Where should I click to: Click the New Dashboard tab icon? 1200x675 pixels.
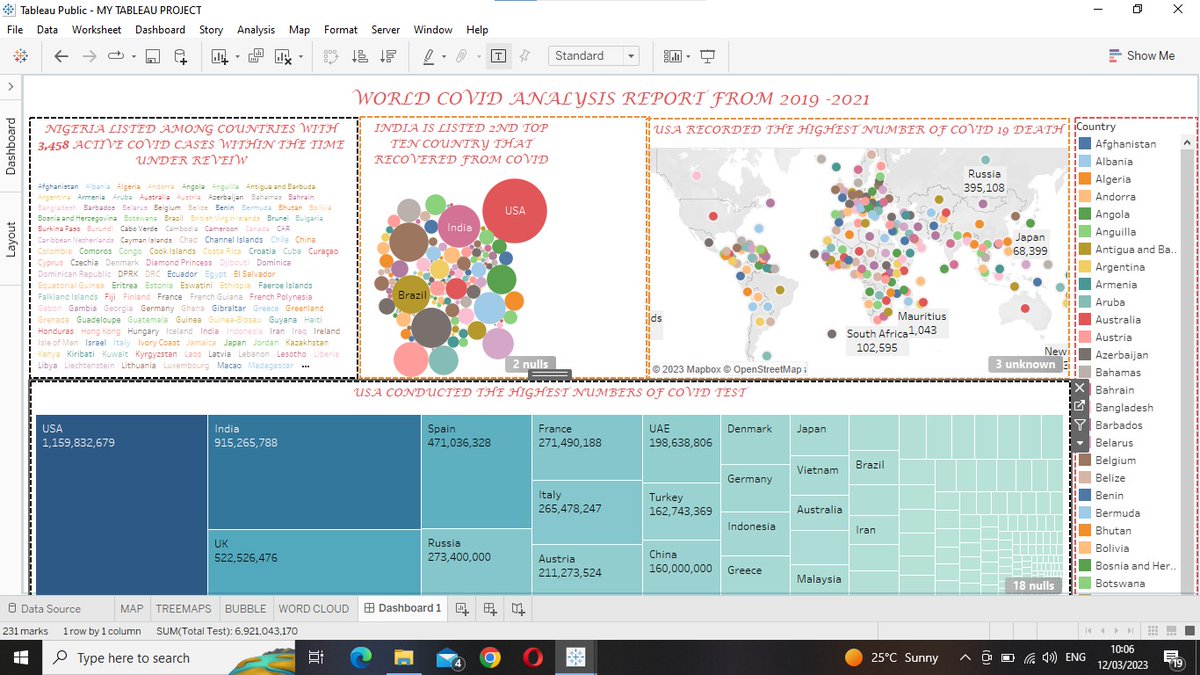pos(490,608)
